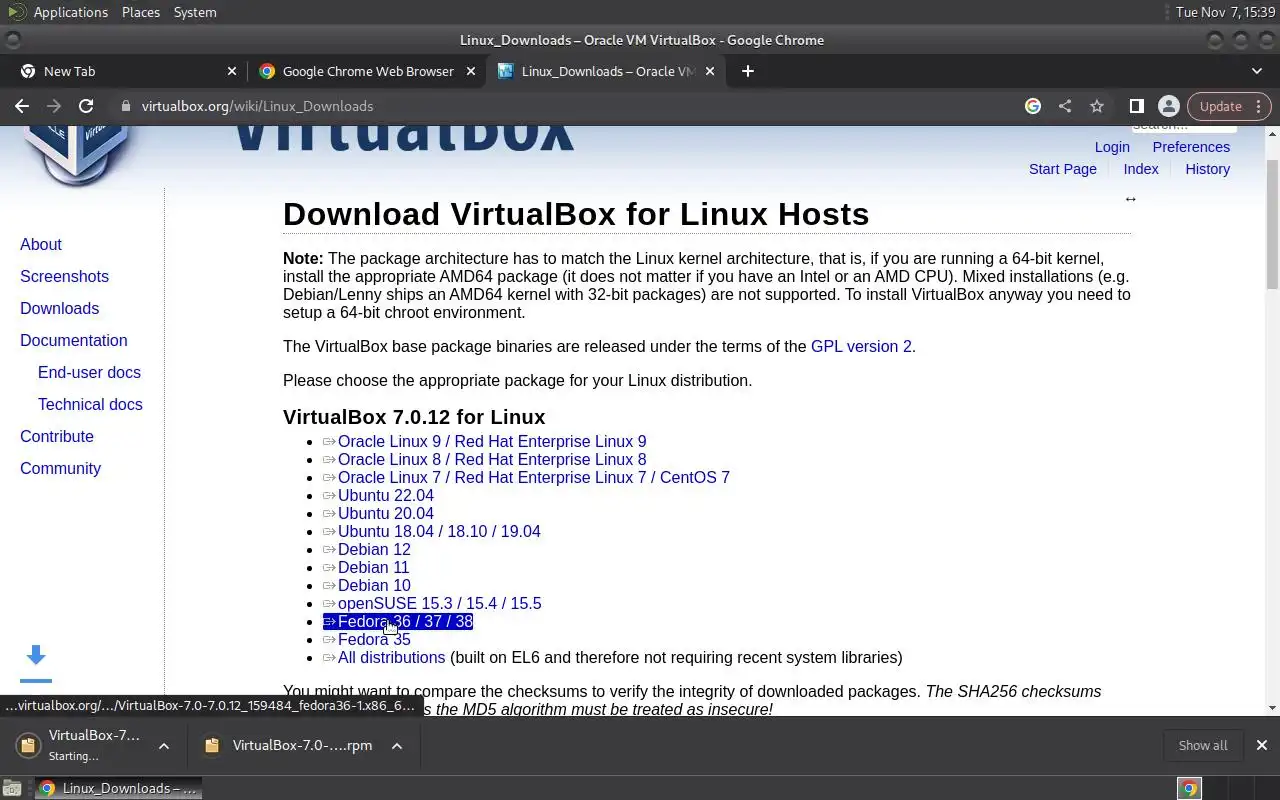Click the GPL version 2 link
The width and height of the screenshot is (1280, 800).
coord(861,346)
